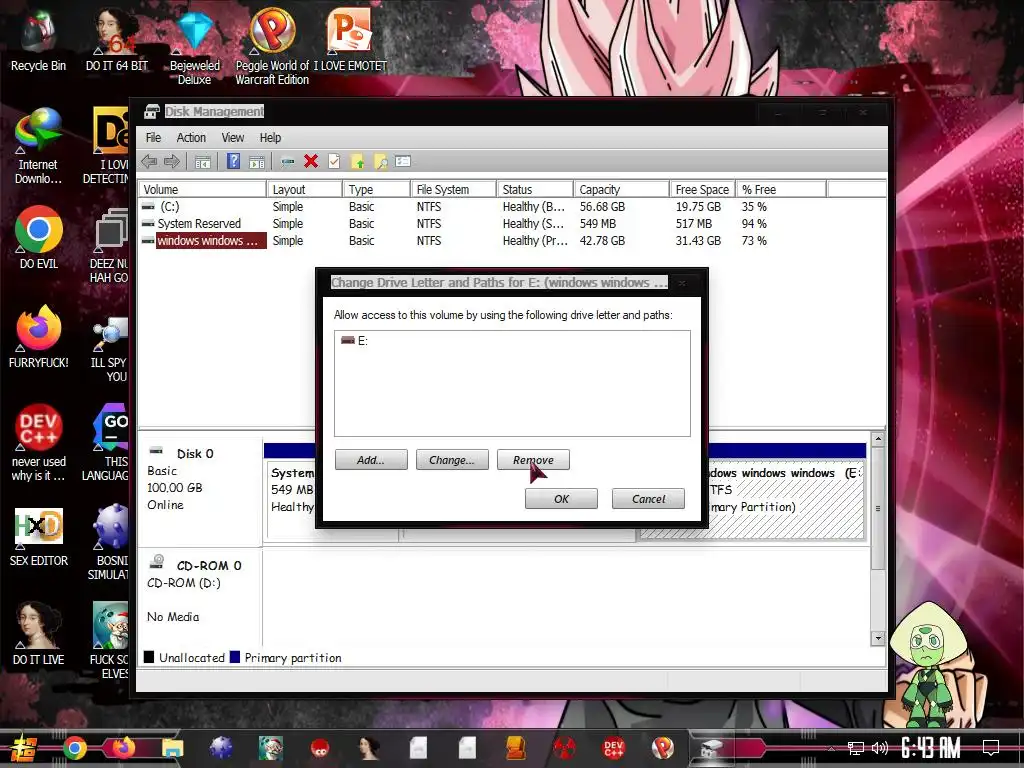
Task: Click the Disk 0 label in graphical view
Action: click(x=195, y=453)
